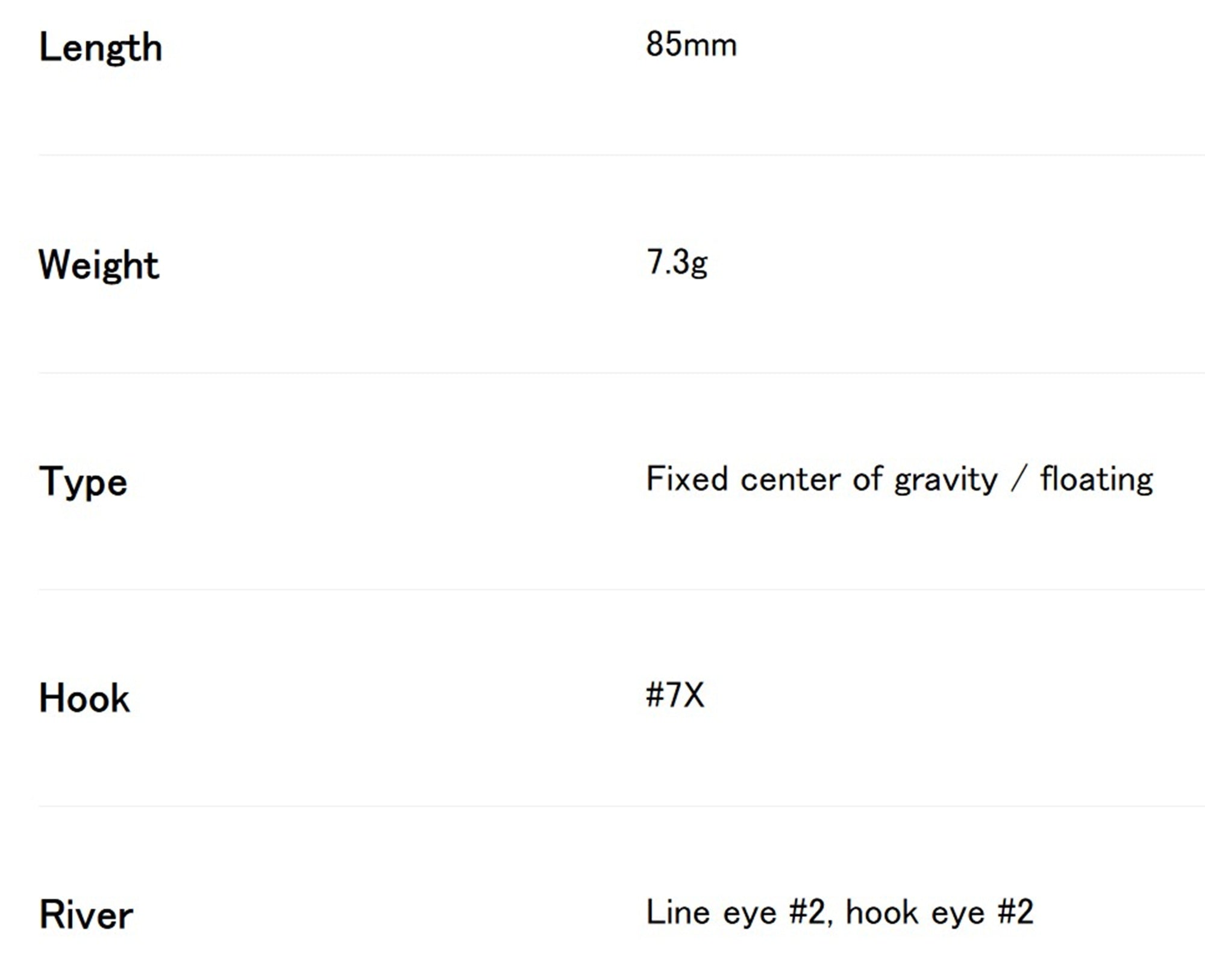
Task: Select the 7.3g weight value
Action: pos(677,263)
